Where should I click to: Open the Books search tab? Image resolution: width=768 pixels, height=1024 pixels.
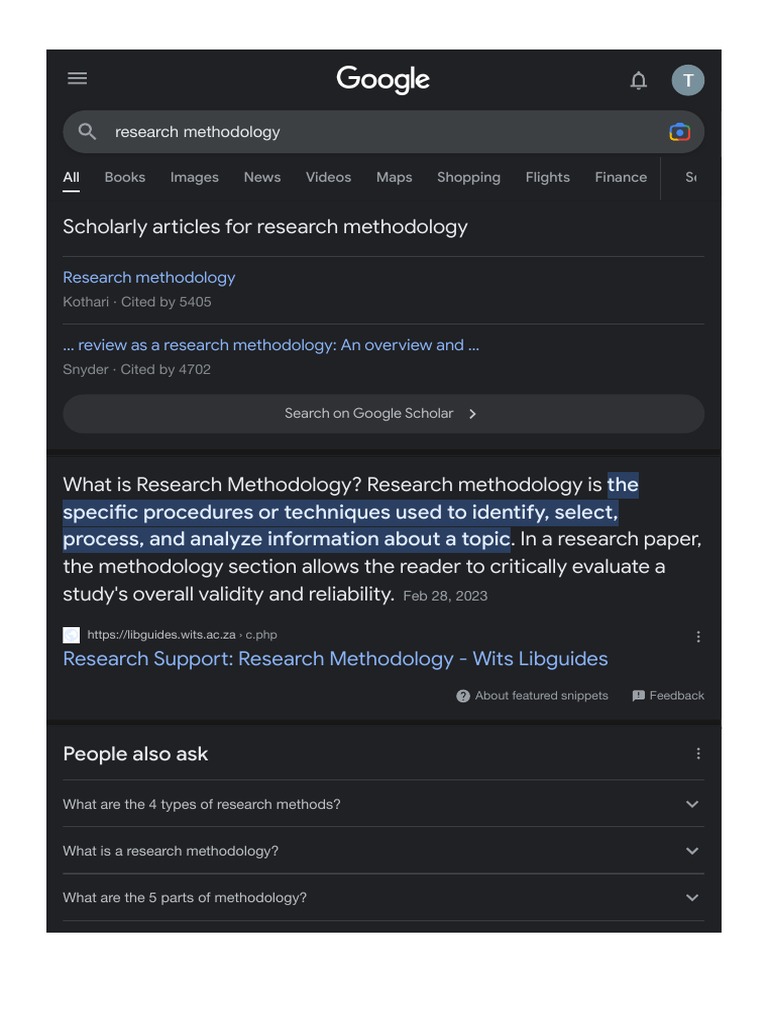click(x=125, y=177)
